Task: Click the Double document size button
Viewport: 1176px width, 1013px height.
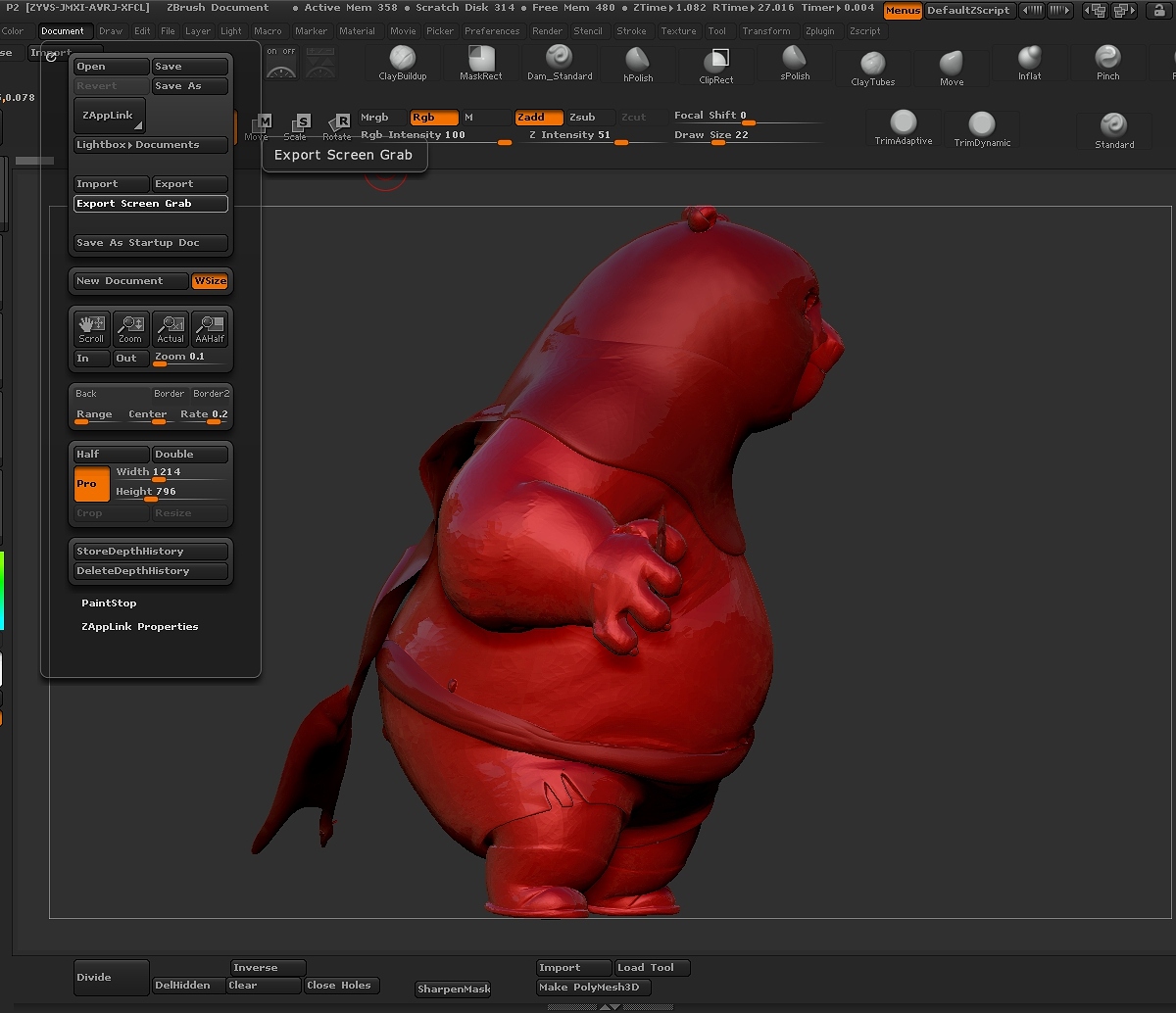Action: [x=190, y=455]
